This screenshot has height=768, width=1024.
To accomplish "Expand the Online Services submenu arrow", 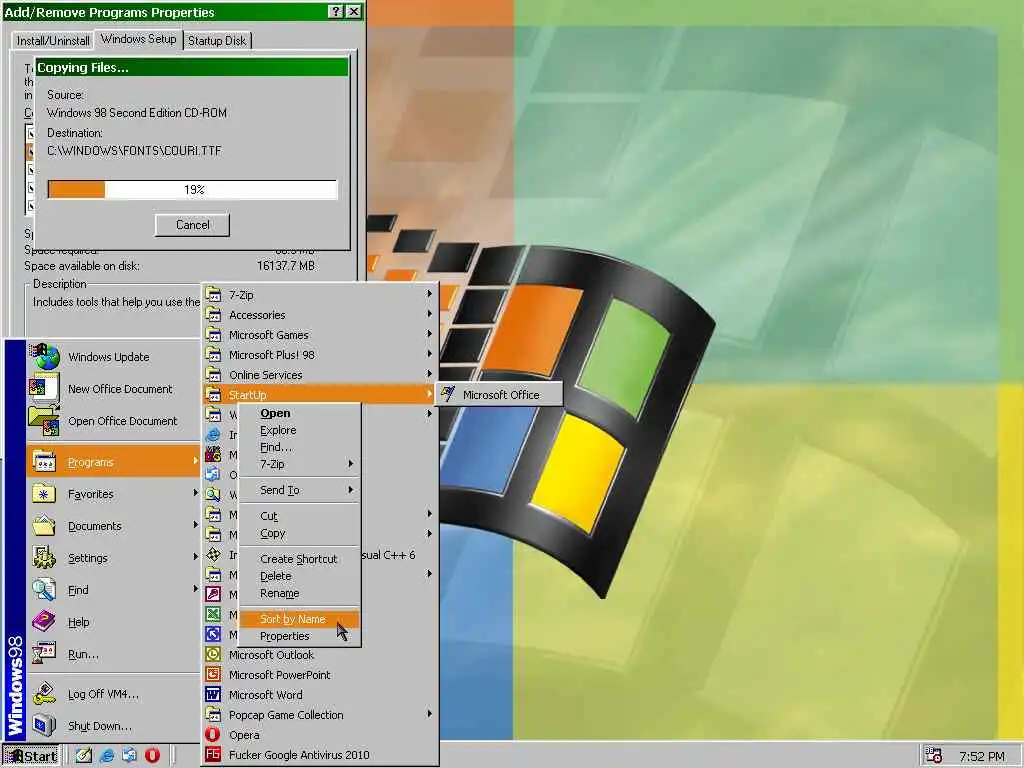I will (430, 374).
